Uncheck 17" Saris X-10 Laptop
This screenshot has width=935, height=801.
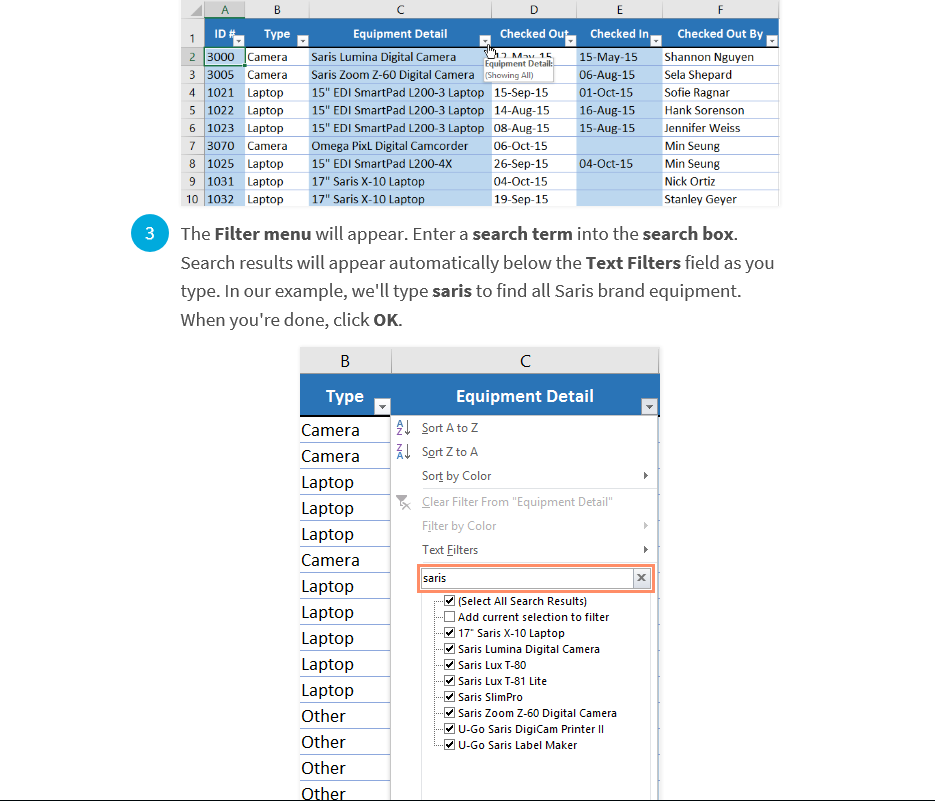(450, 633)
